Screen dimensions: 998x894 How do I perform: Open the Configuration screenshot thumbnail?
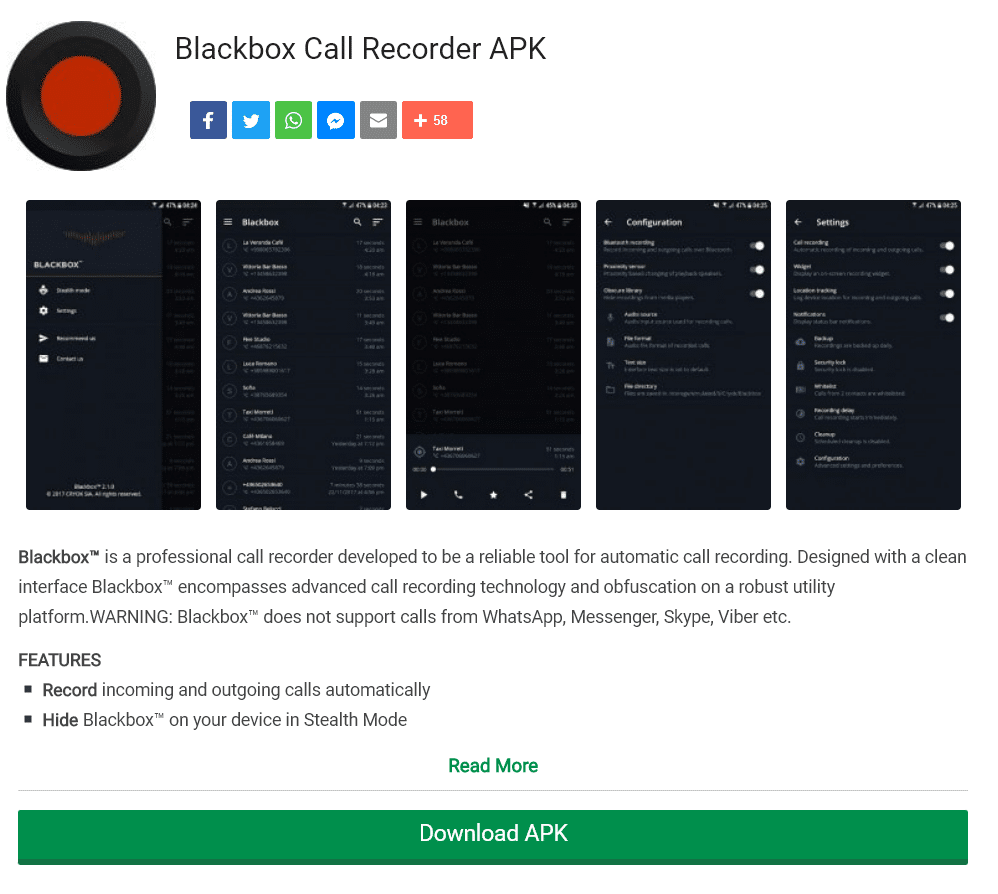click(x=684, y=355)
